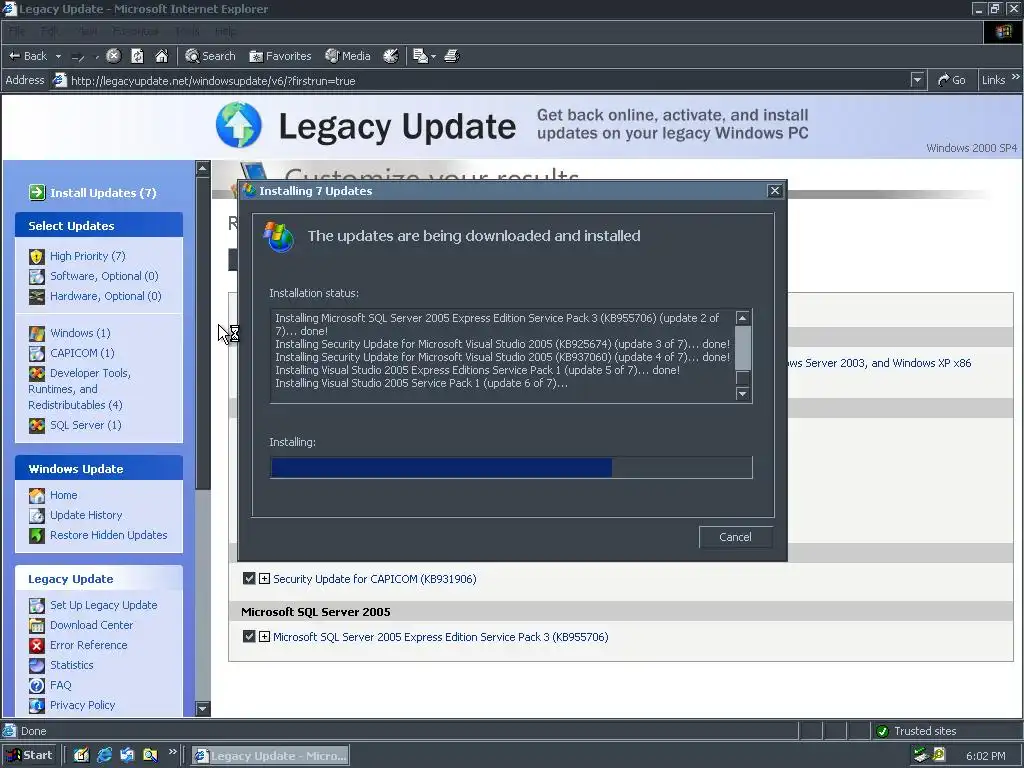
Task: Uncheck Security Update for CAPICOM checkbox
Action: pyautogui.click(x=249, y=579)
